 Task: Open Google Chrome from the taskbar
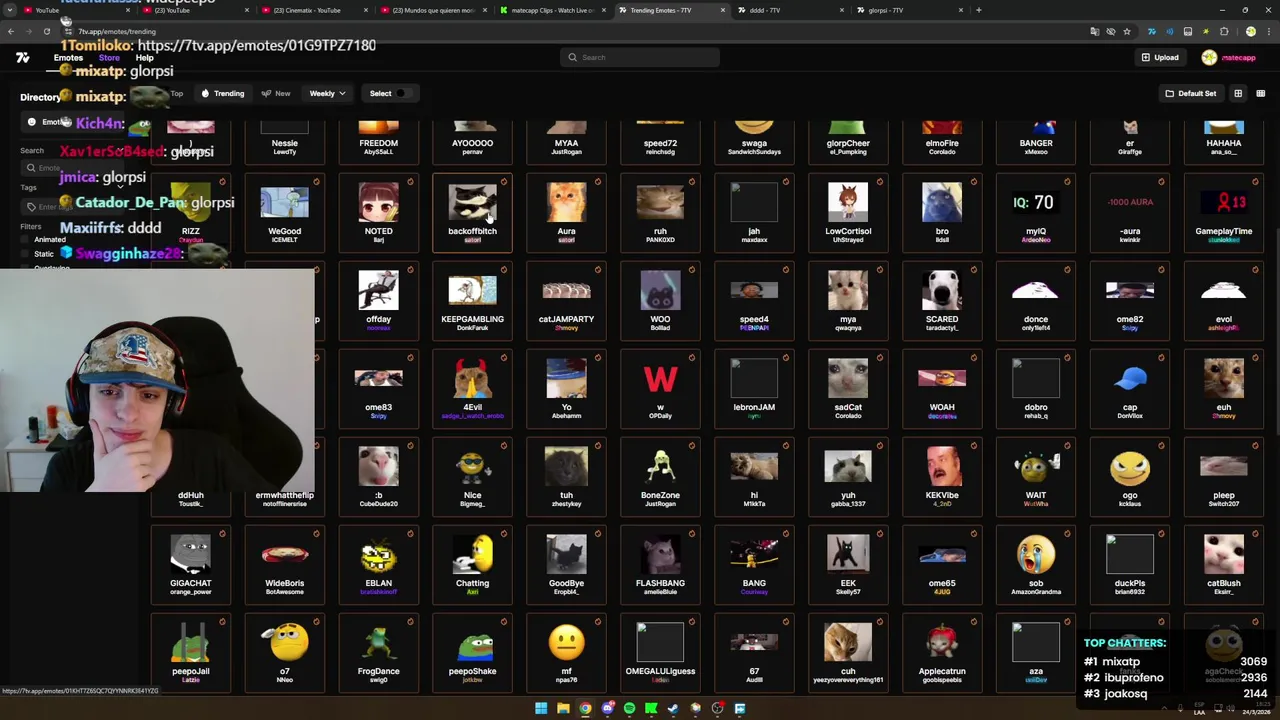click(x=585, y=708)
